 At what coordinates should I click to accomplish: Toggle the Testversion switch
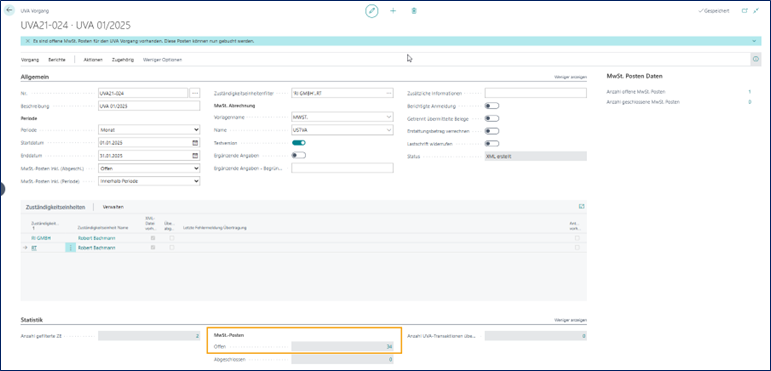point(299,143)
